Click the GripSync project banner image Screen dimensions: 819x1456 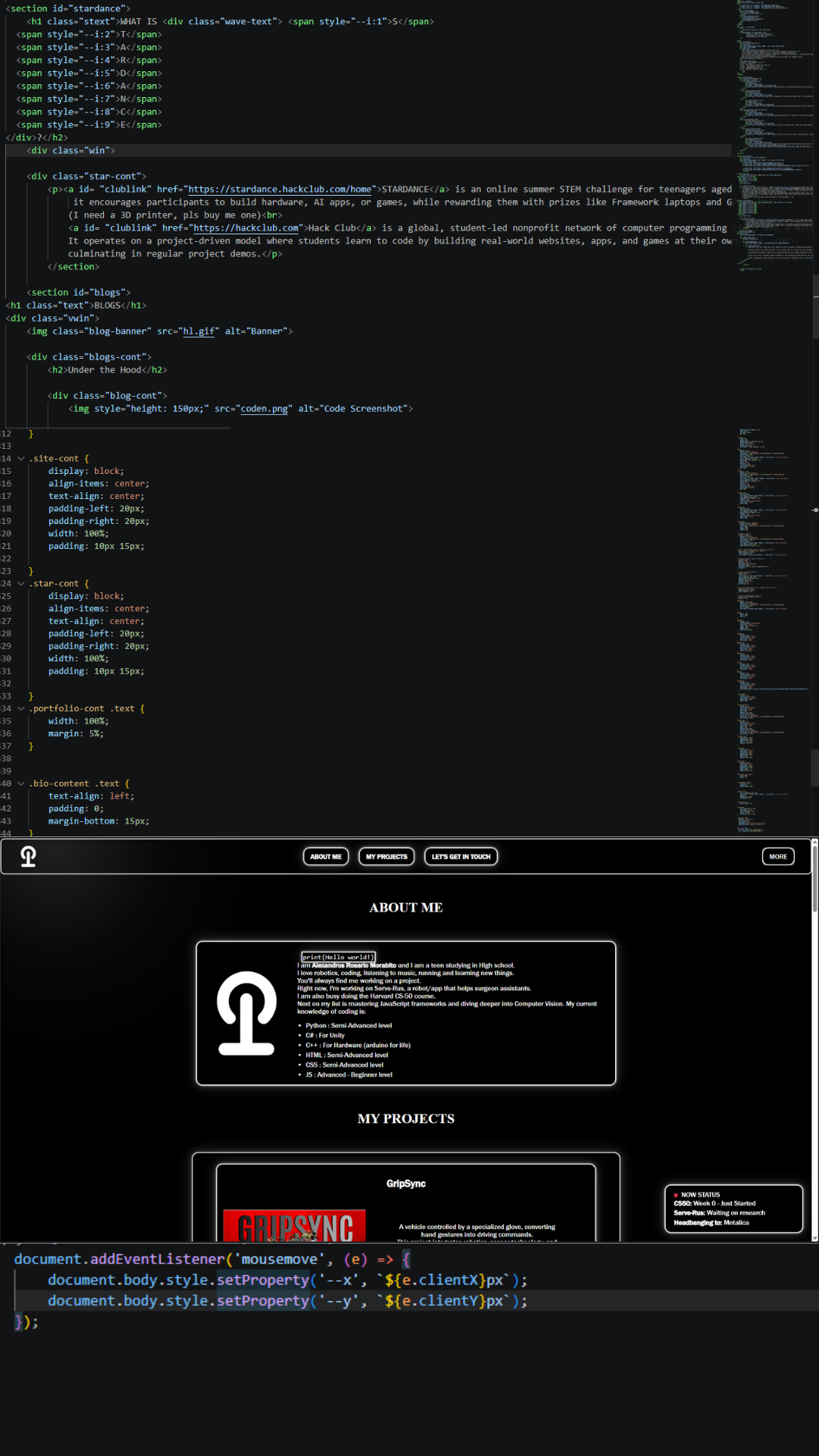point(294,1225)
